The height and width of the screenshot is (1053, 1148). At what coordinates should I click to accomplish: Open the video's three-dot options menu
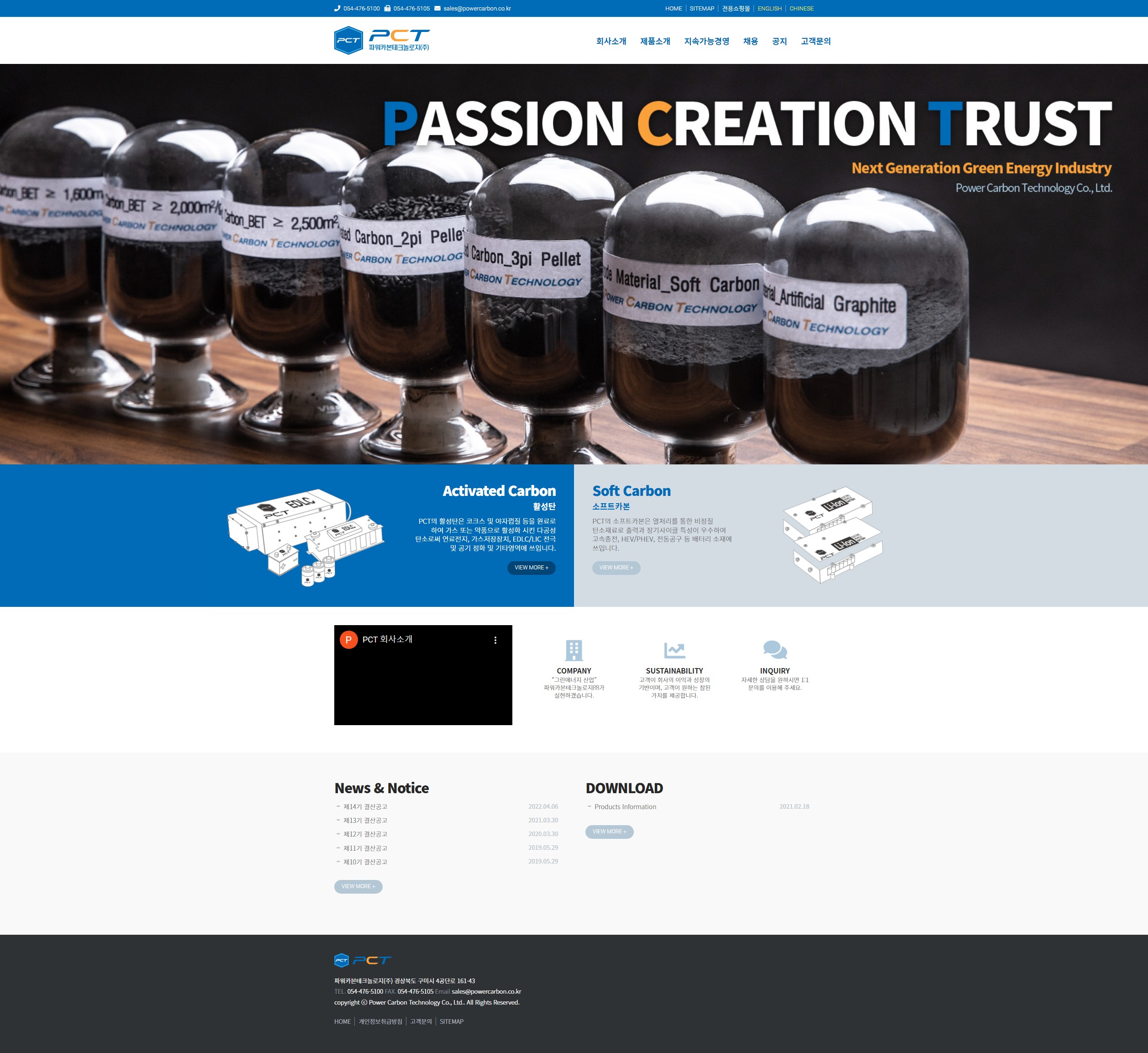[x=495, y=640]
